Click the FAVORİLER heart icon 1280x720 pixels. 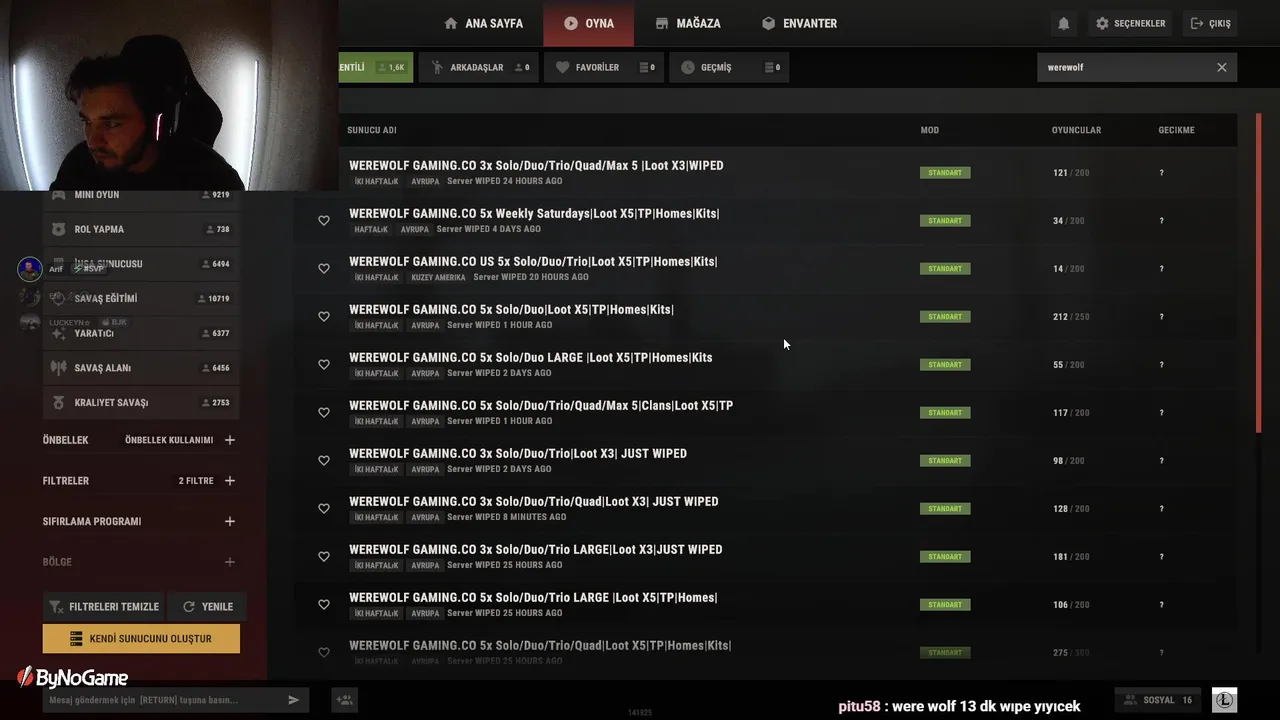pyautogui.click(x=563, y=67)
